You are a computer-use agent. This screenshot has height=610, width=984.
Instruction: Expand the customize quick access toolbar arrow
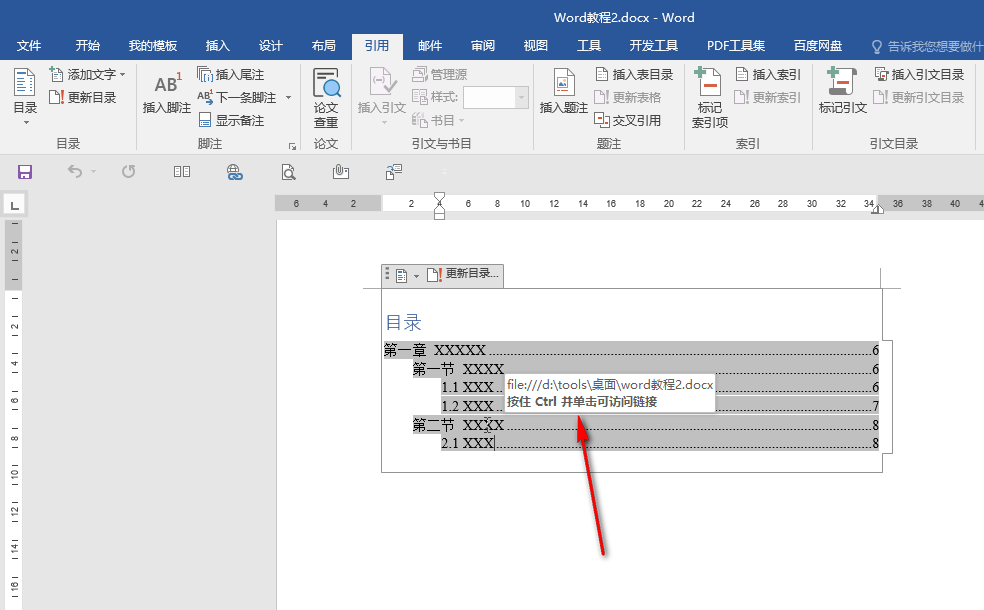coord(444,172)
